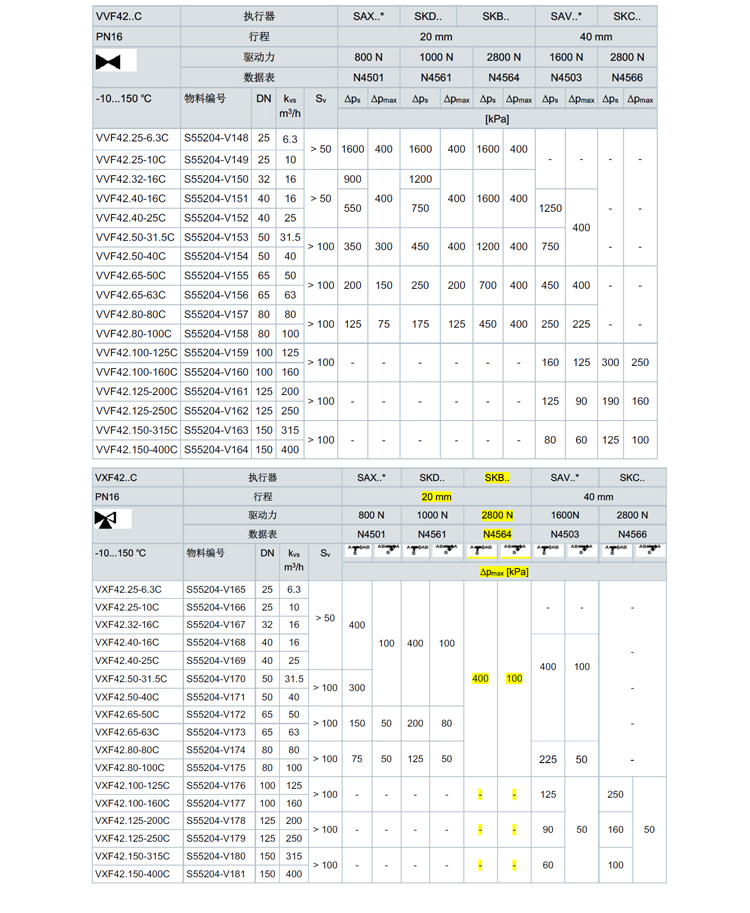Click the VXF42.32-16C model name
The width and height of the screenshot is (750, 913).
pyautogui.click(x=126, y=625)
